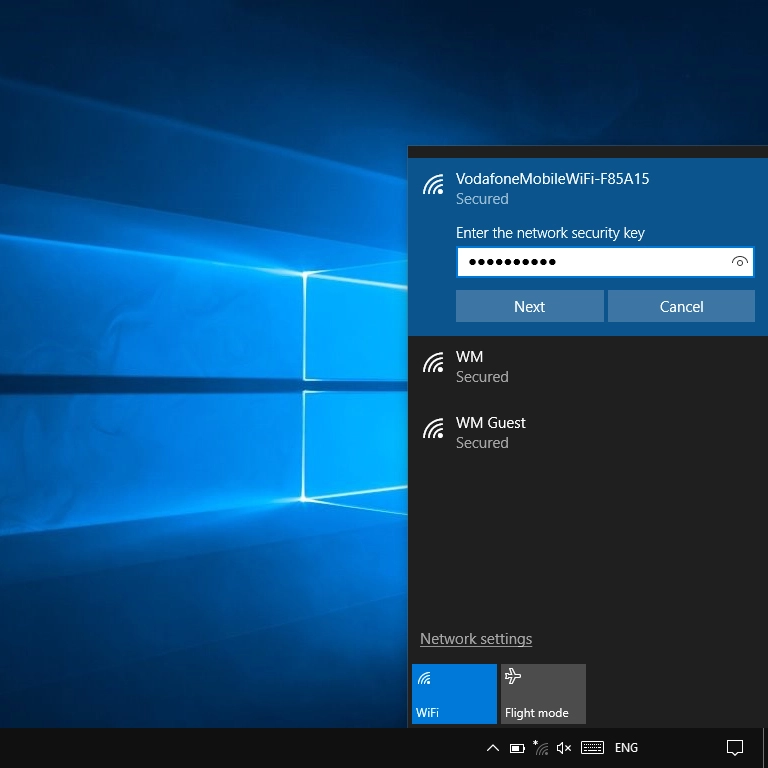
Task: Open the ENG input language selector
Action: coord(626,748)
